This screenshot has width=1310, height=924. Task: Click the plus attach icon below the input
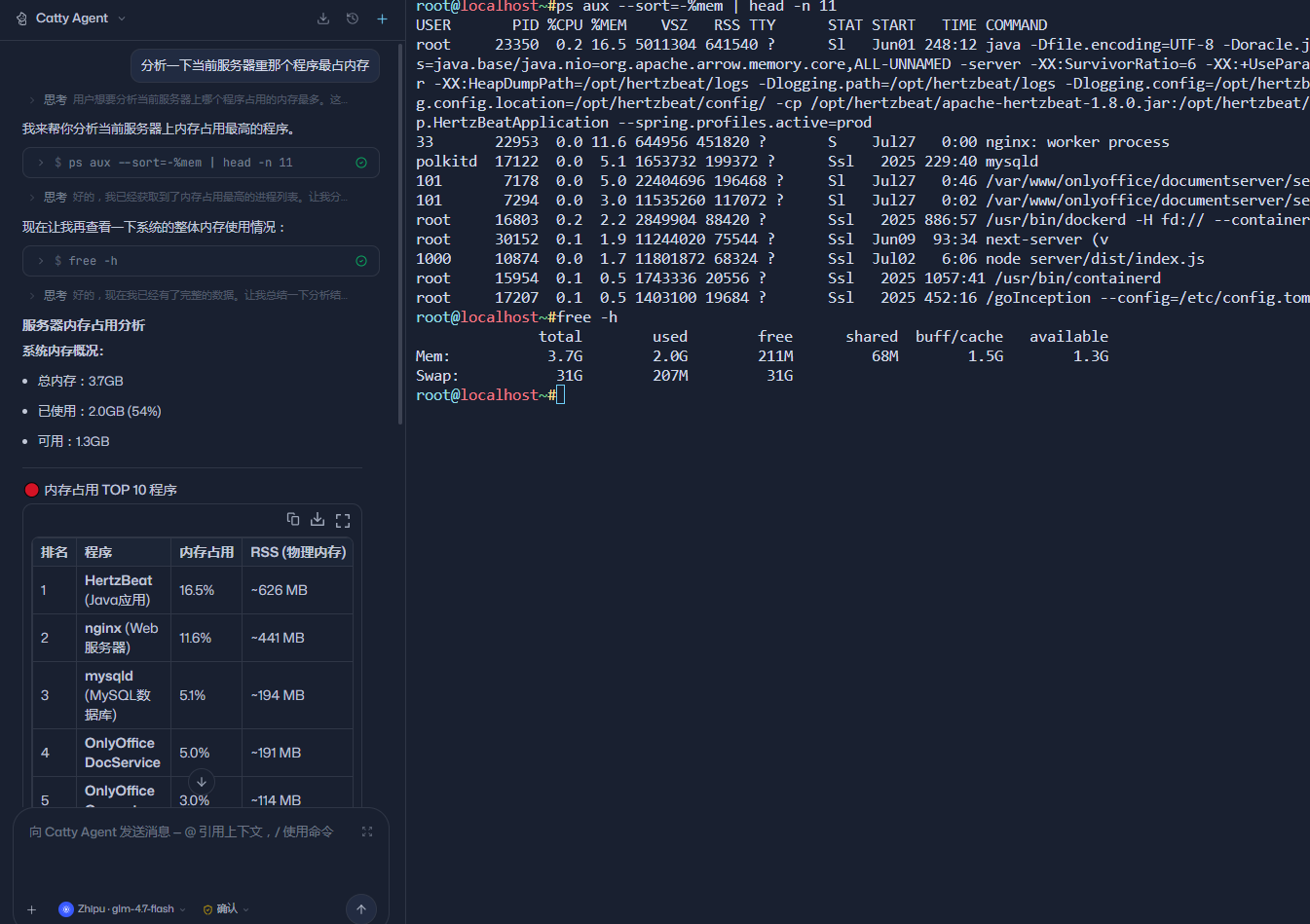[x=31, y=909]
